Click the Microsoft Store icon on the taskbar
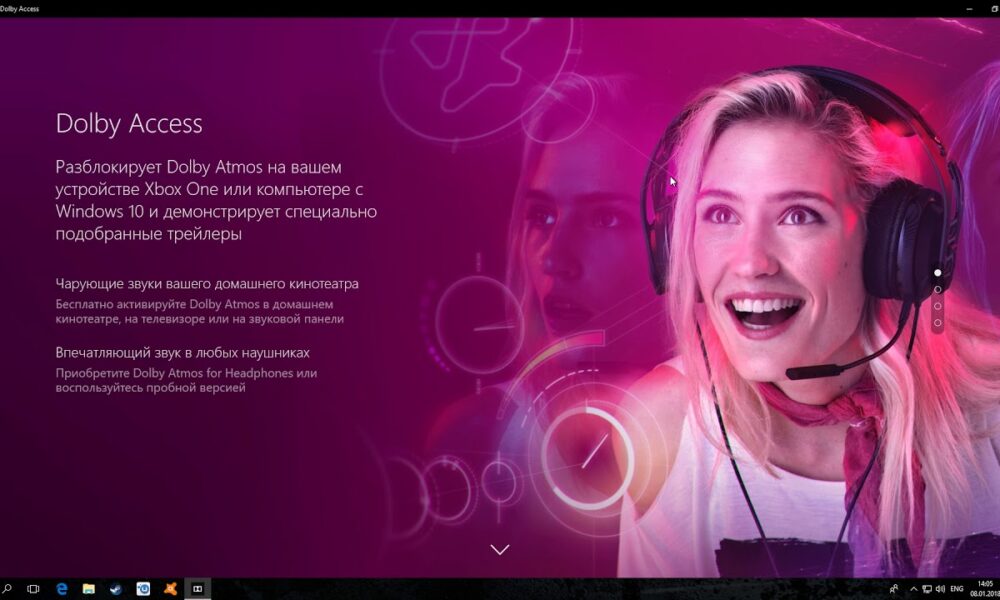 [x=142, y=589]
